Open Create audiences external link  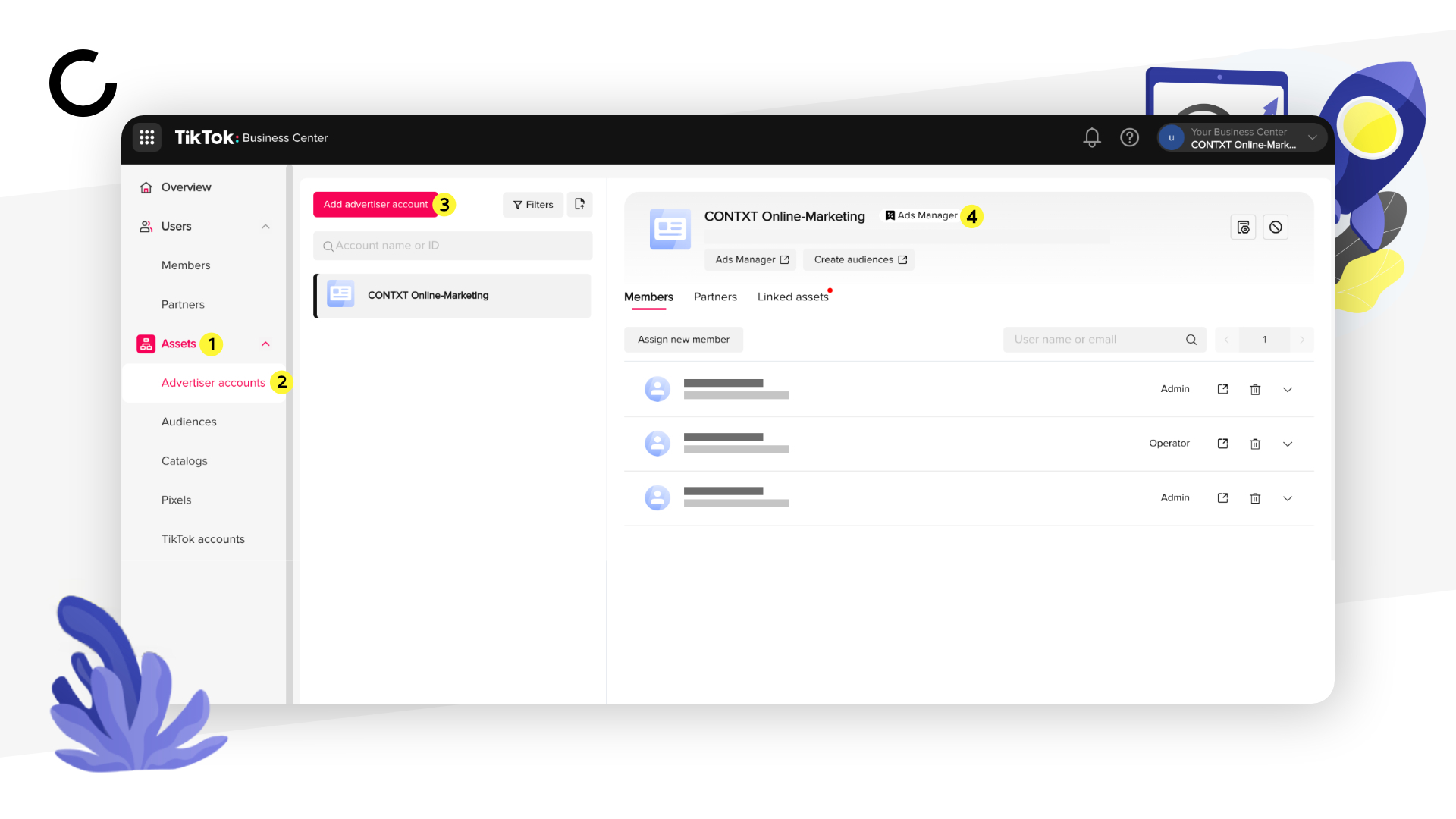point(859,260)
